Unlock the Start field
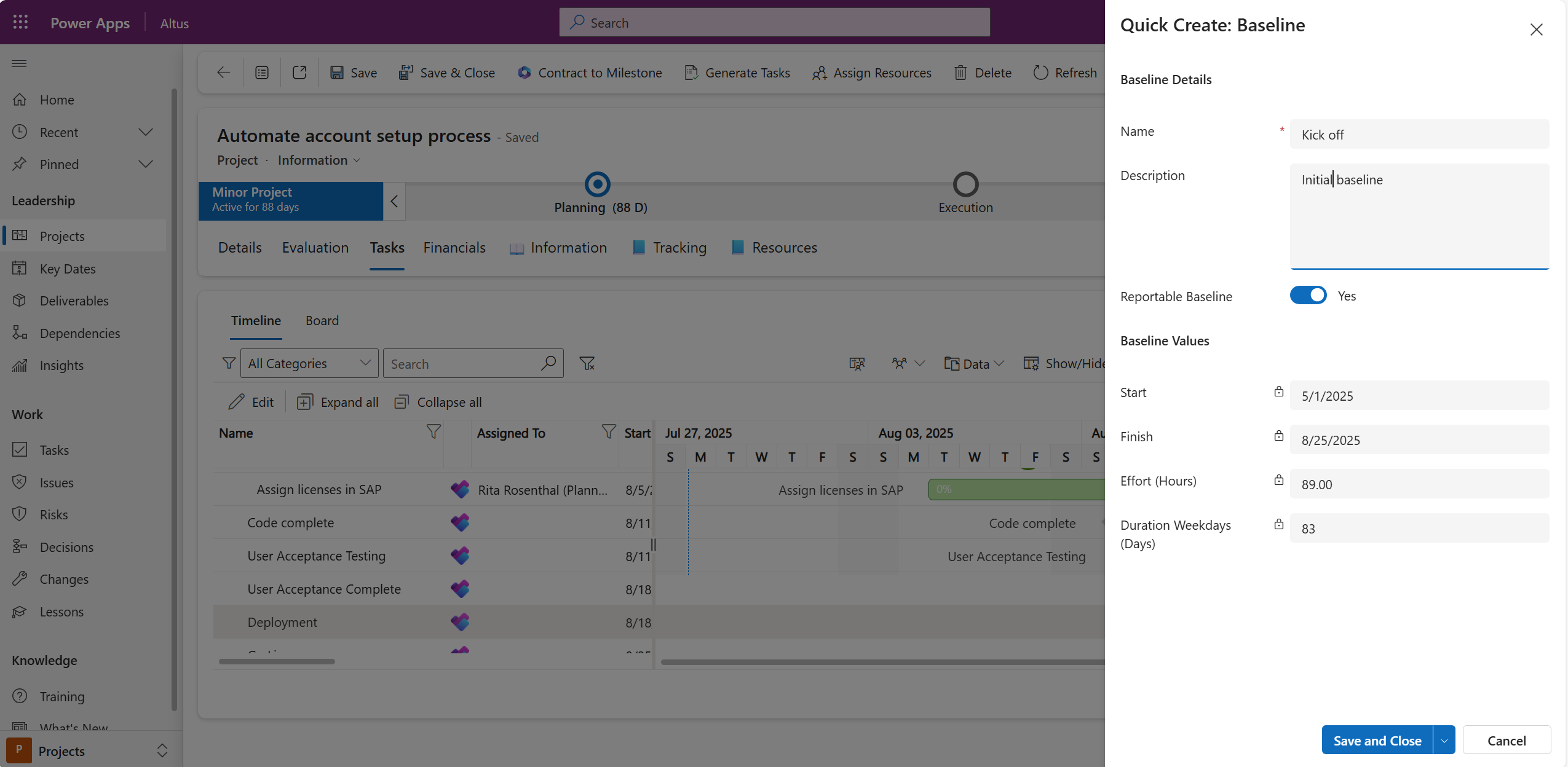1568x767 pixels. 1278,391
